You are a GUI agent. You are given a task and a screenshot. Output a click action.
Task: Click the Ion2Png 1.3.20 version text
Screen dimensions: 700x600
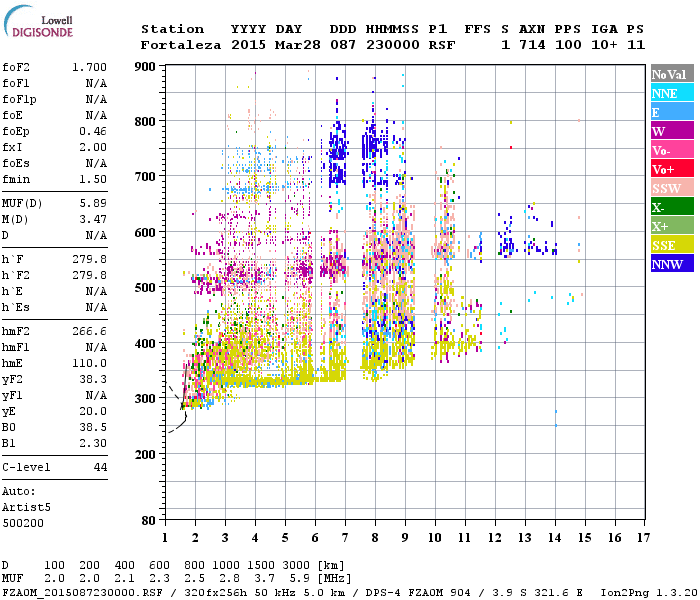648,592
